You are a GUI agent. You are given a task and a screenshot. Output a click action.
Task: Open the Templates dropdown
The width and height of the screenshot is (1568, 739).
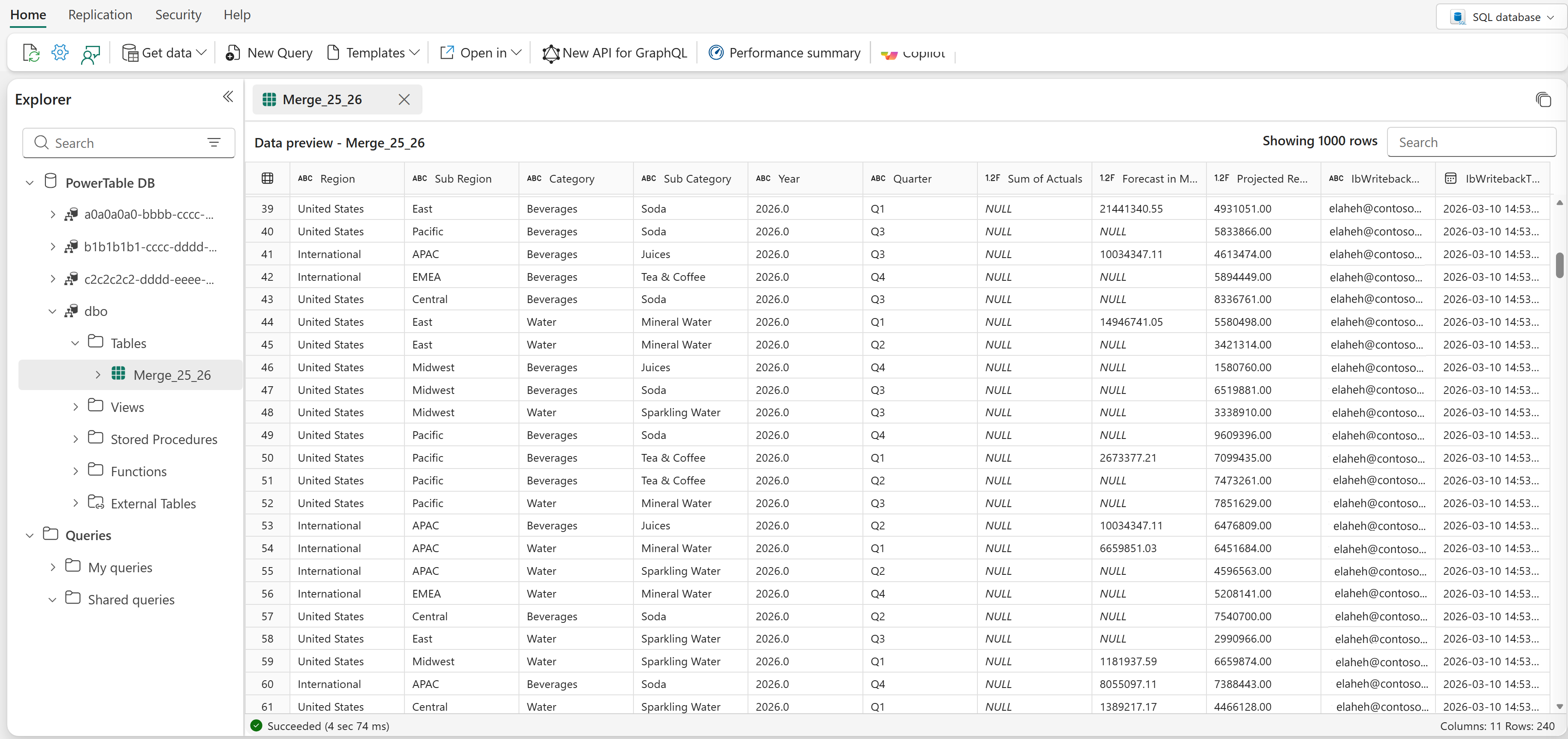[374, 53]
